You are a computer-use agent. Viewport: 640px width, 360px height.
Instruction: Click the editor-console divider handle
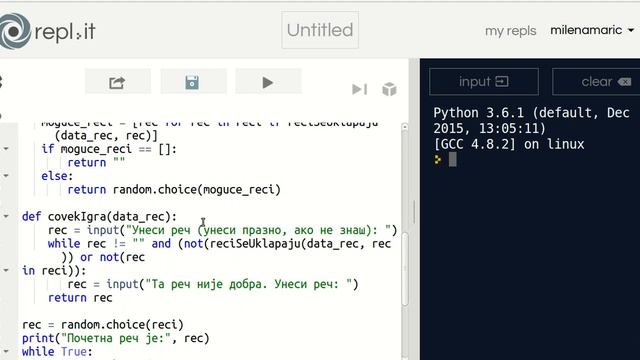pyautogui.click(x=414, y=211)
